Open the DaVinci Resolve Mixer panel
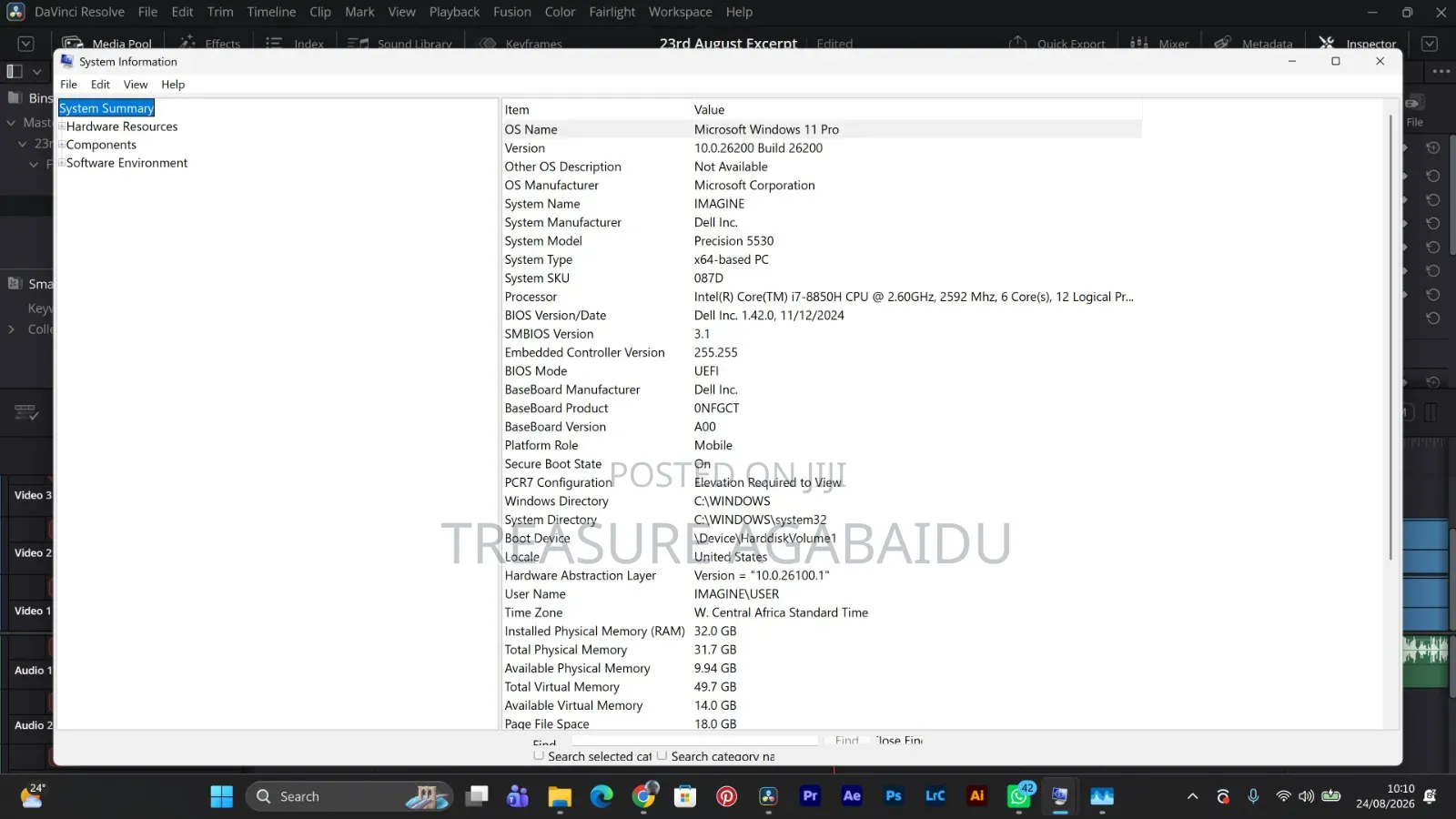The height and width of the screenshot is (819, 1456). click(1159, 44)
